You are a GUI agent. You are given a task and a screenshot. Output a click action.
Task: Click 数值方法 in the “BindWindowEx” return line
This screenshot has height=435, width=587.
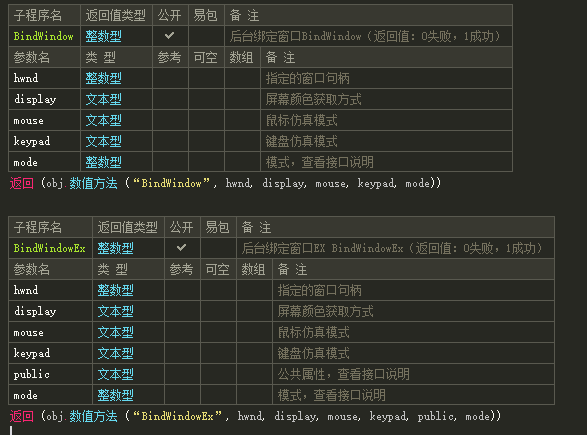[93, 416]
